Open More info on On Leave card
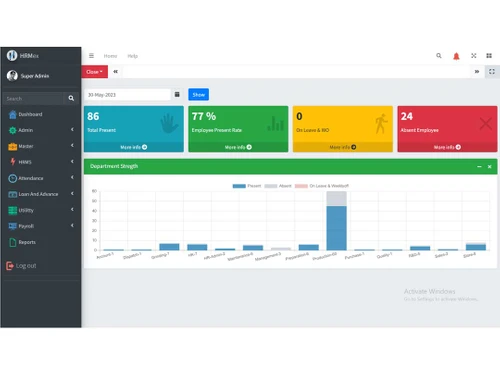The width and height of the screenshot is (500, 375). pyautogui.click(x=343, y=147)
